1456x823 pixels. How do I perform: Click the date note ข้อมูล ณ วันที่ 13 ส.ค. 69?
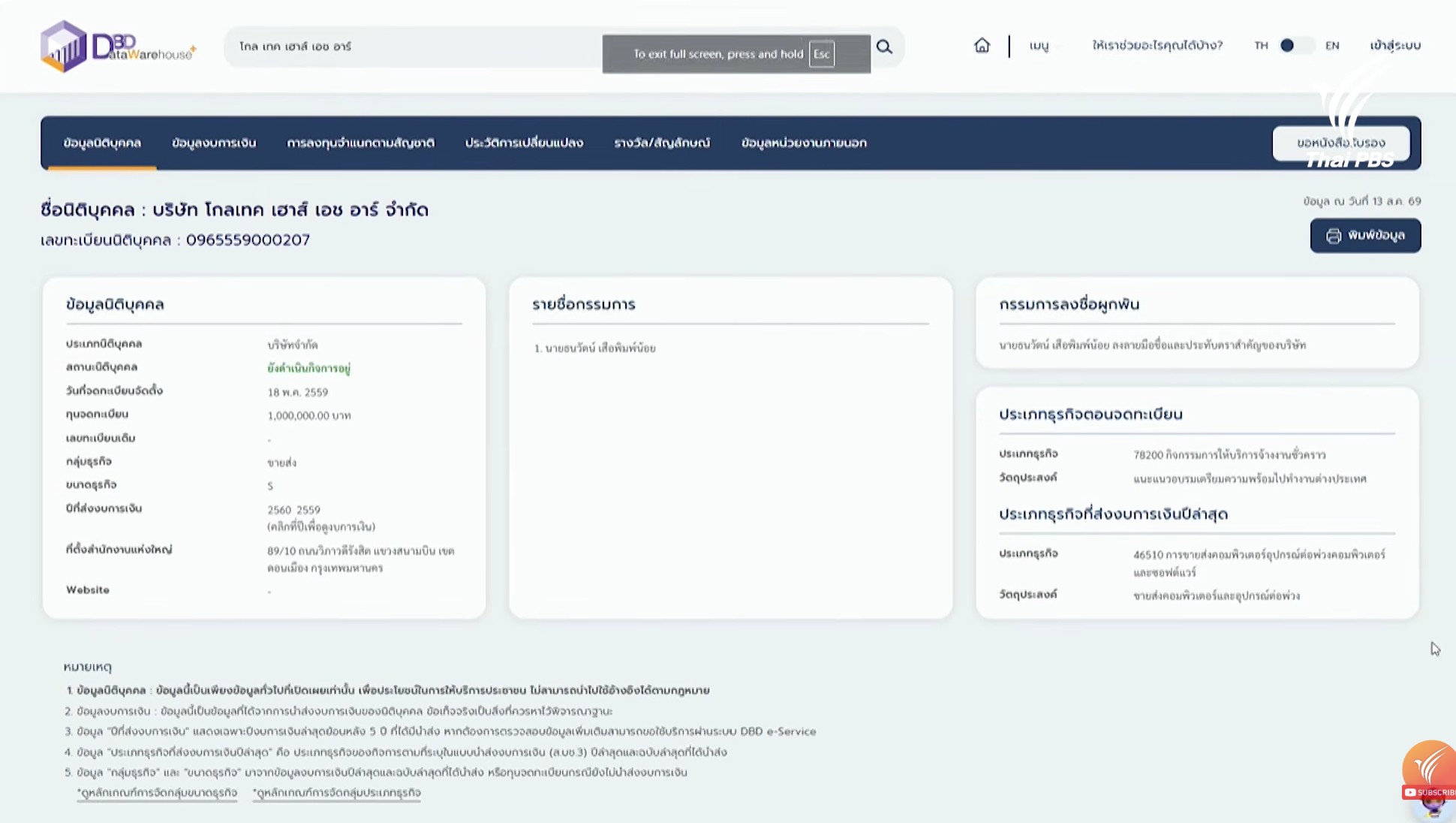[x=1361, y=201]
